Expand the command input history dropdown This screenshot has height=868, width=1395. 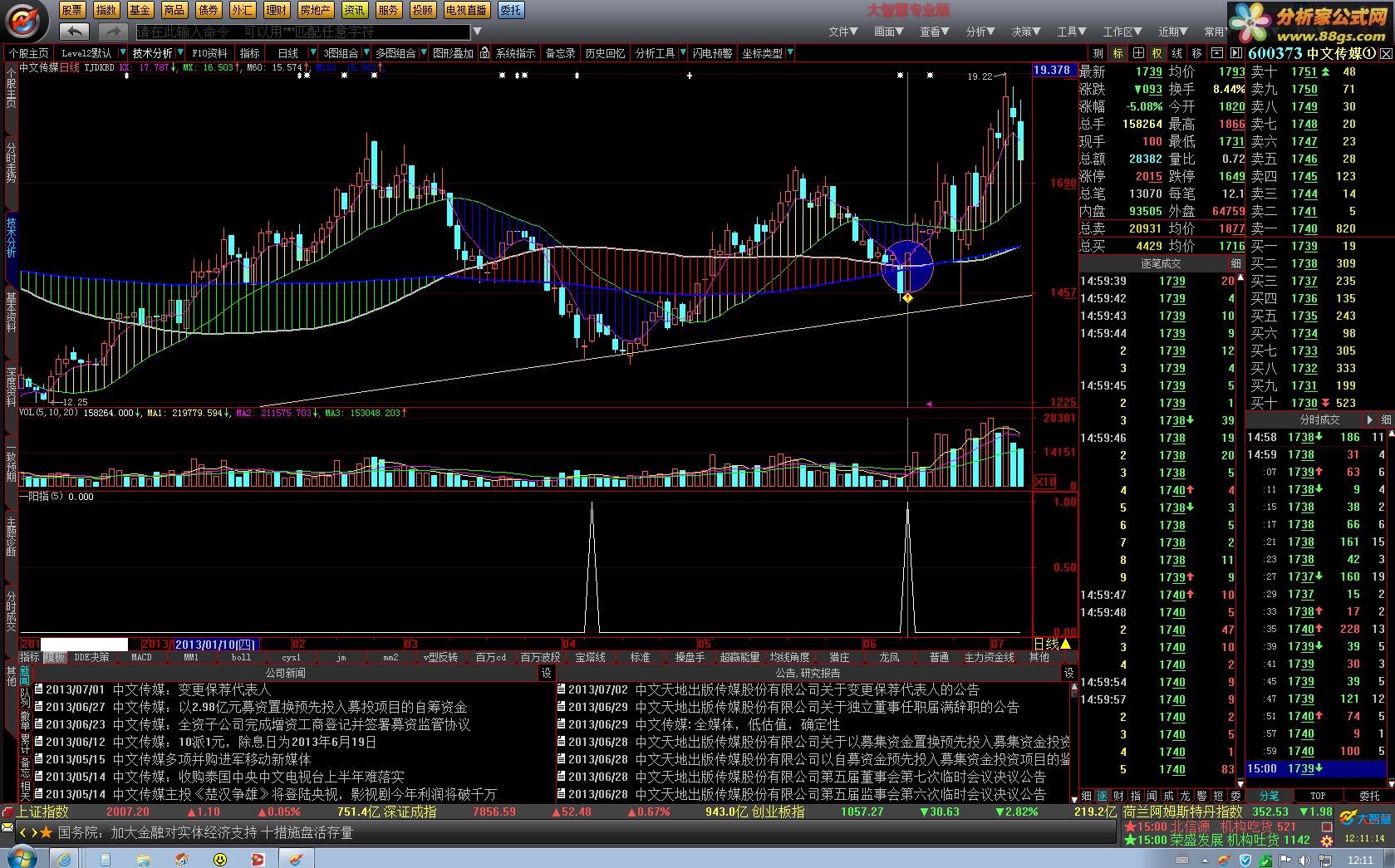(477, 32)
